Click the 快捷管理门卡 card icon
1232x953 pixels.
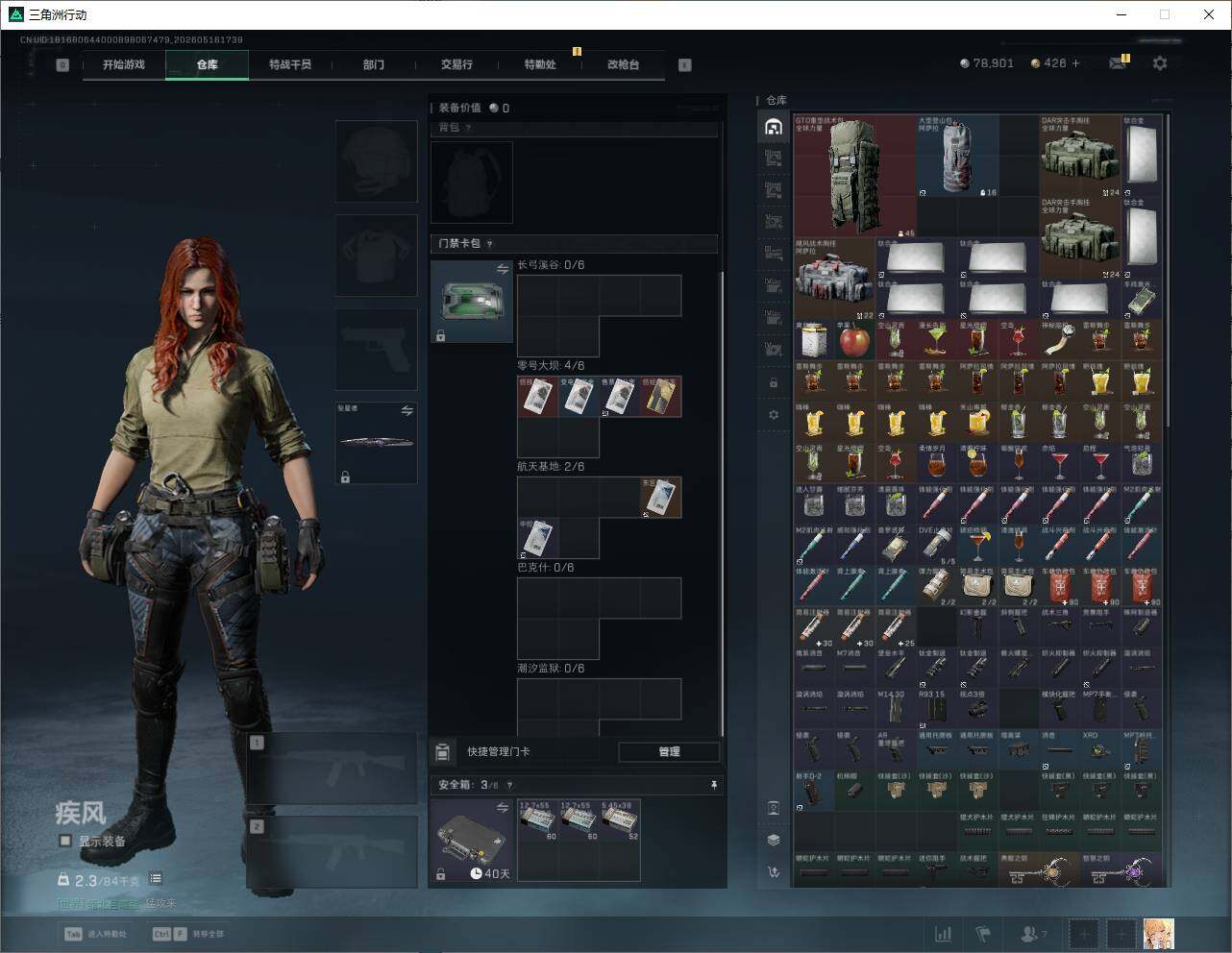(443, 751)
